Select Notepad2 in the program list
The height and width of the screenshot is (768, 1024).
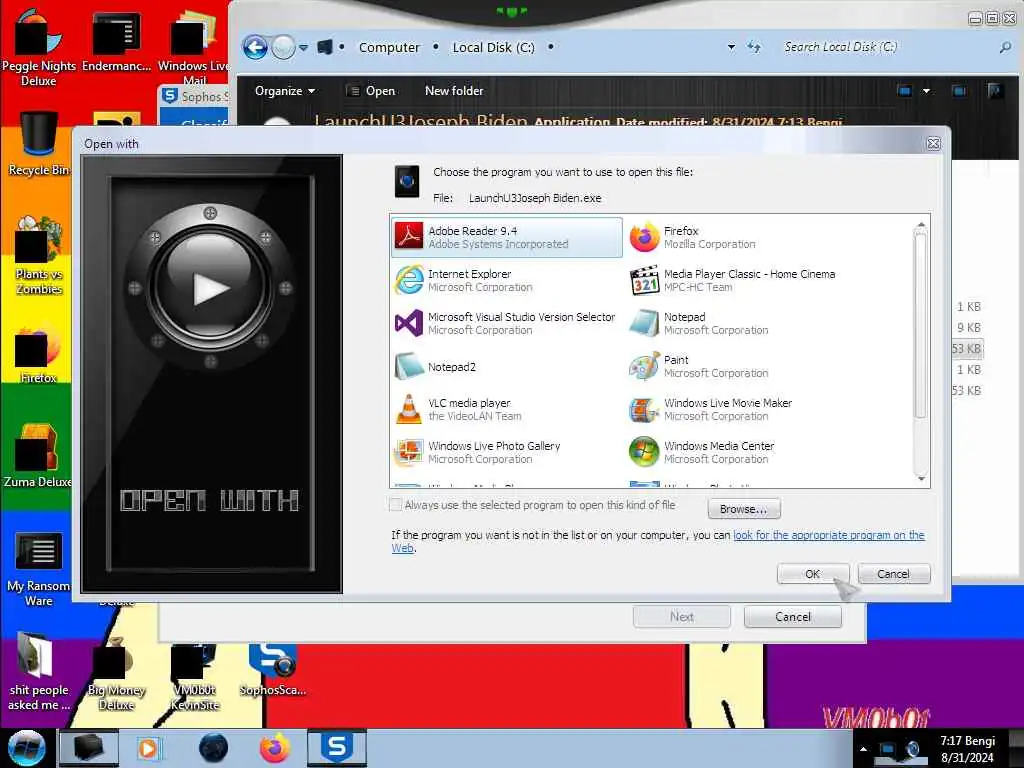pos(436,366)
